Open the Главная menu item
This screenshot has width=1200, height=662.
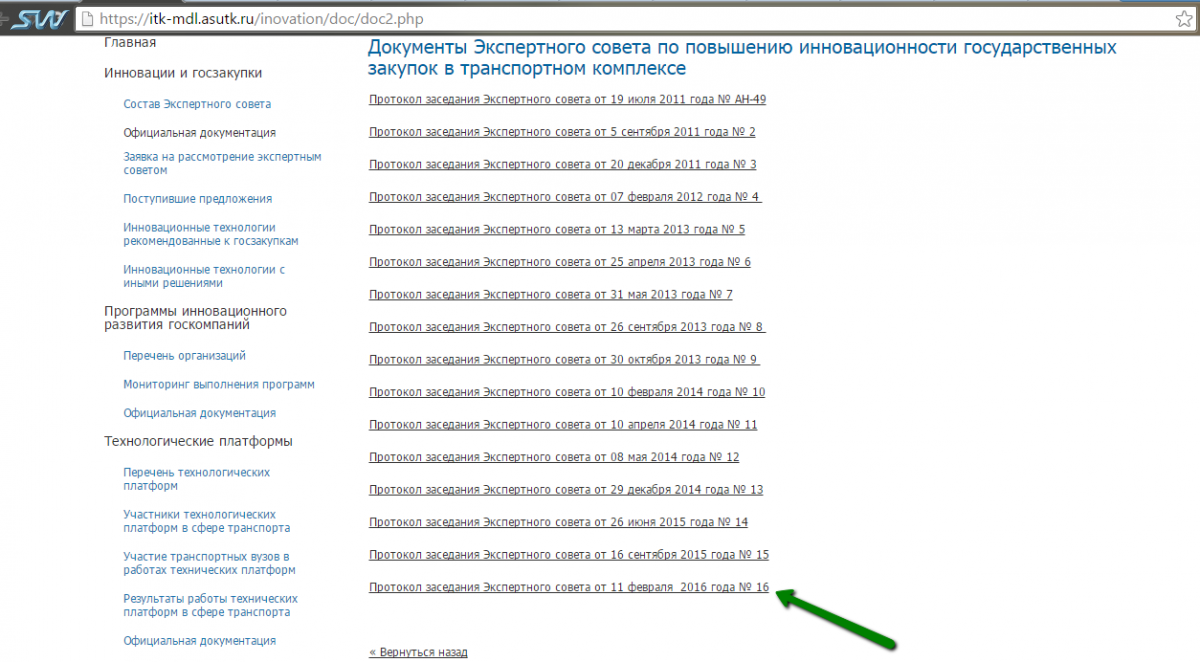pos(130,43)
